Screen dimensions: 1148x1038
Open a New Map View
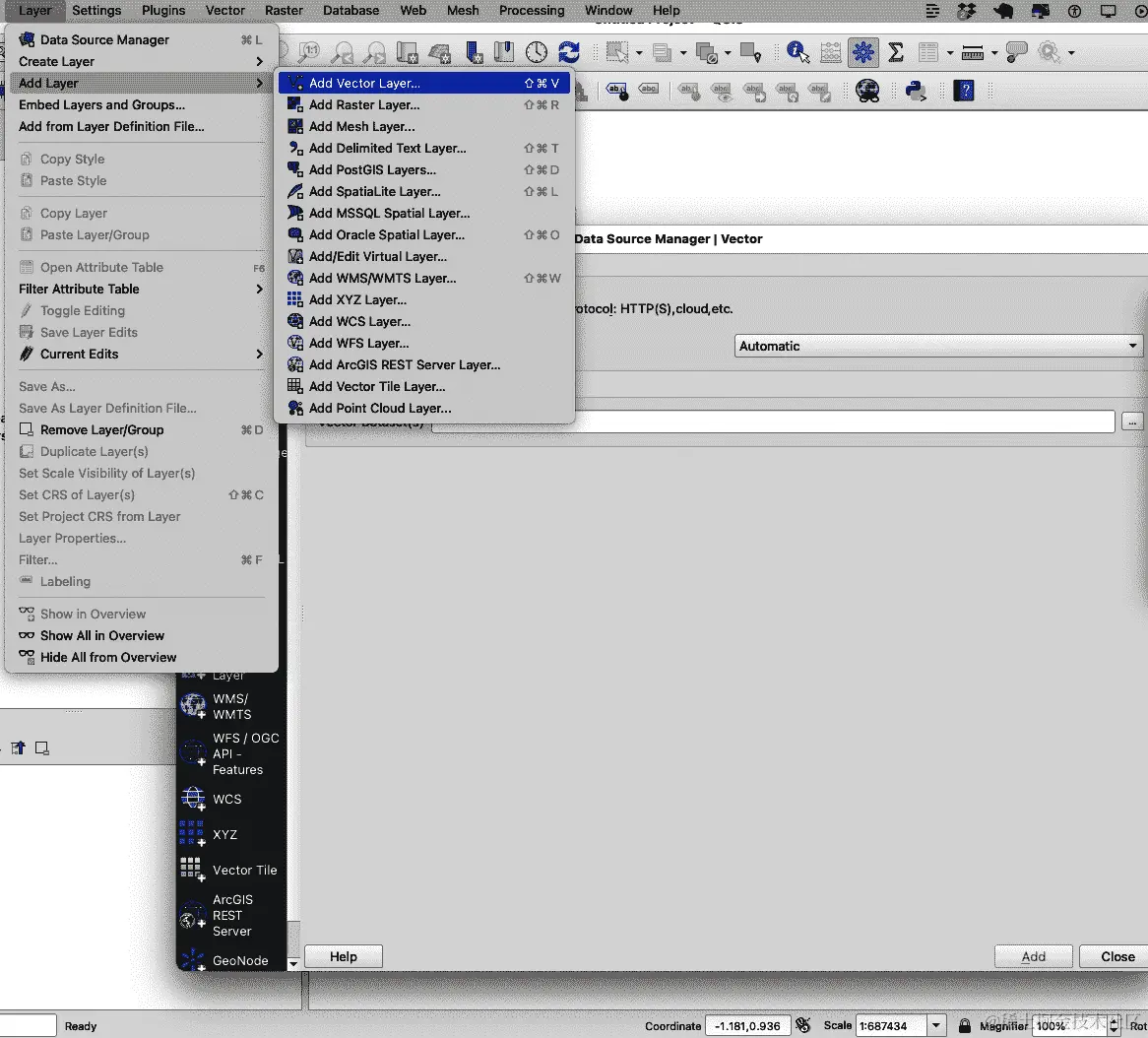pyautogui.click(x=407, y=52)
